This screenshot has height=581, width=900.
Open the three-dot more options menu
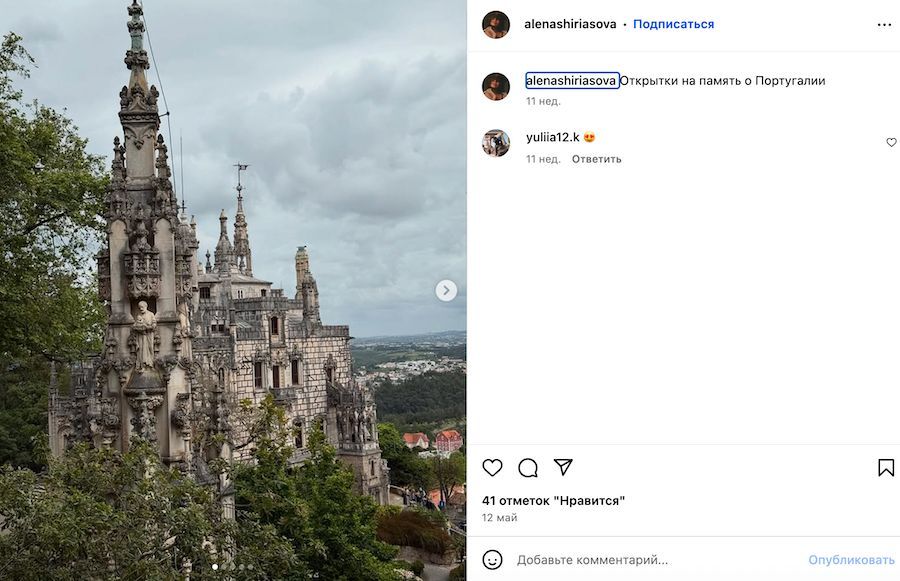[x=884, y=24]
